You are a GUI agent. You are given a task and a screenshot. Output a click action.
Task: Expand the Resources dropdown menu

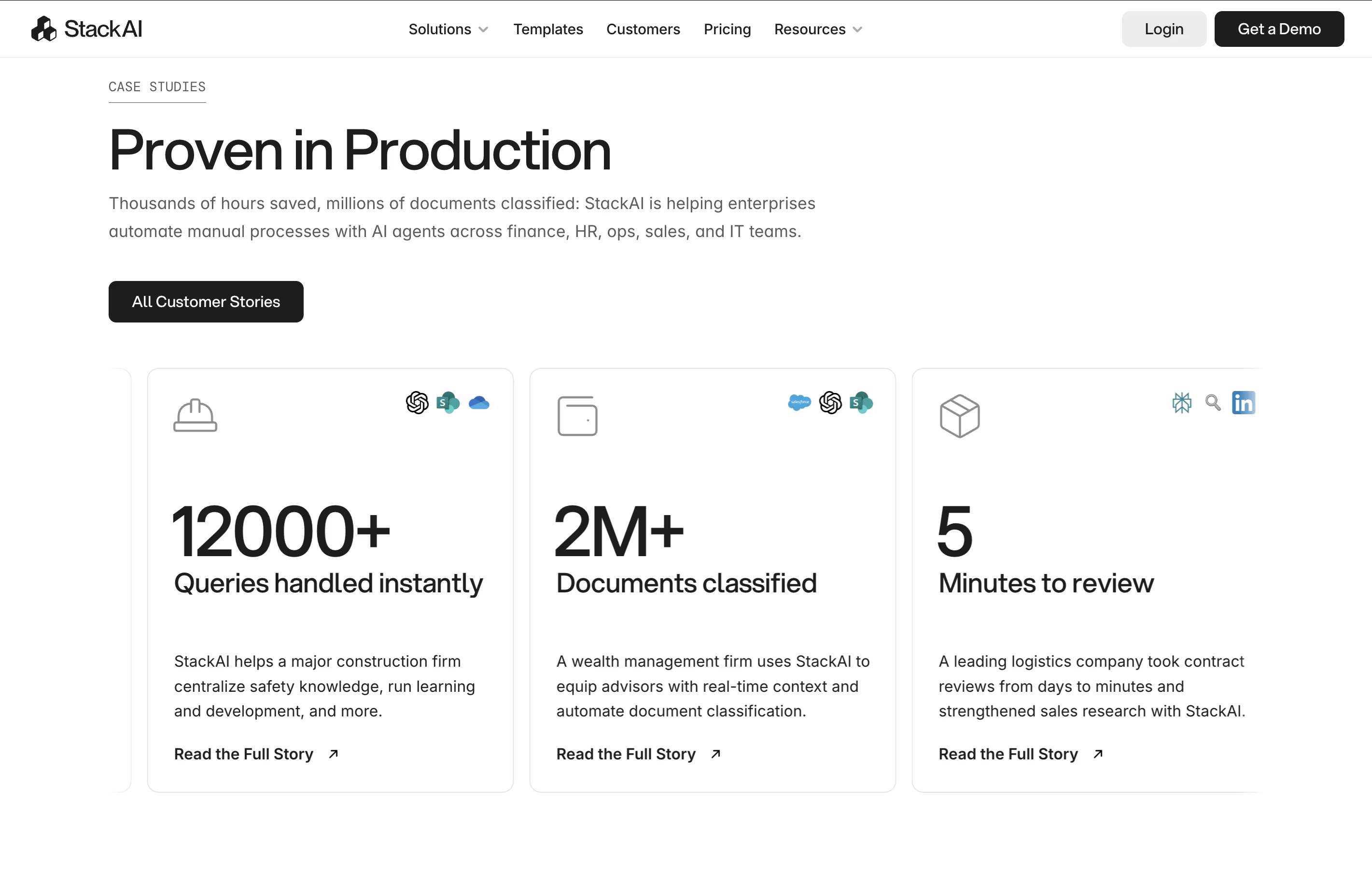tap(810, 29)
